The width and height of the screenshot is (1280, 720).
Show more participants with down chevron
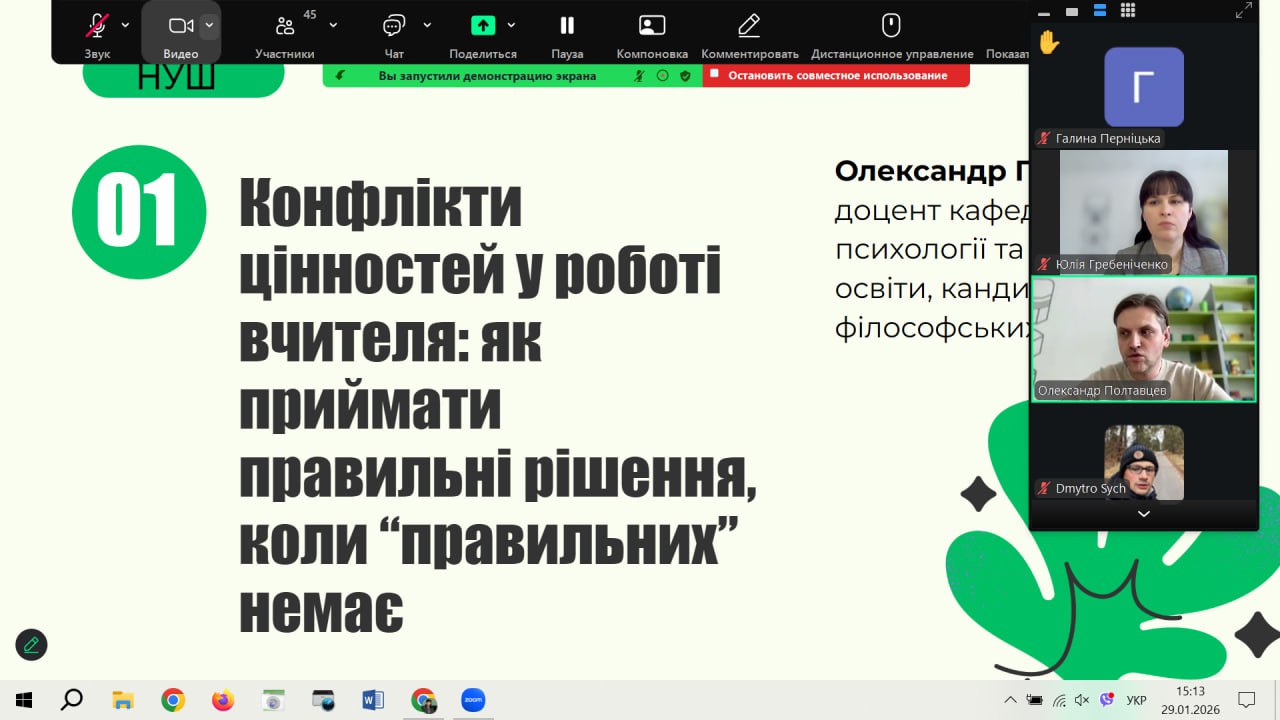coord(1144,514)
